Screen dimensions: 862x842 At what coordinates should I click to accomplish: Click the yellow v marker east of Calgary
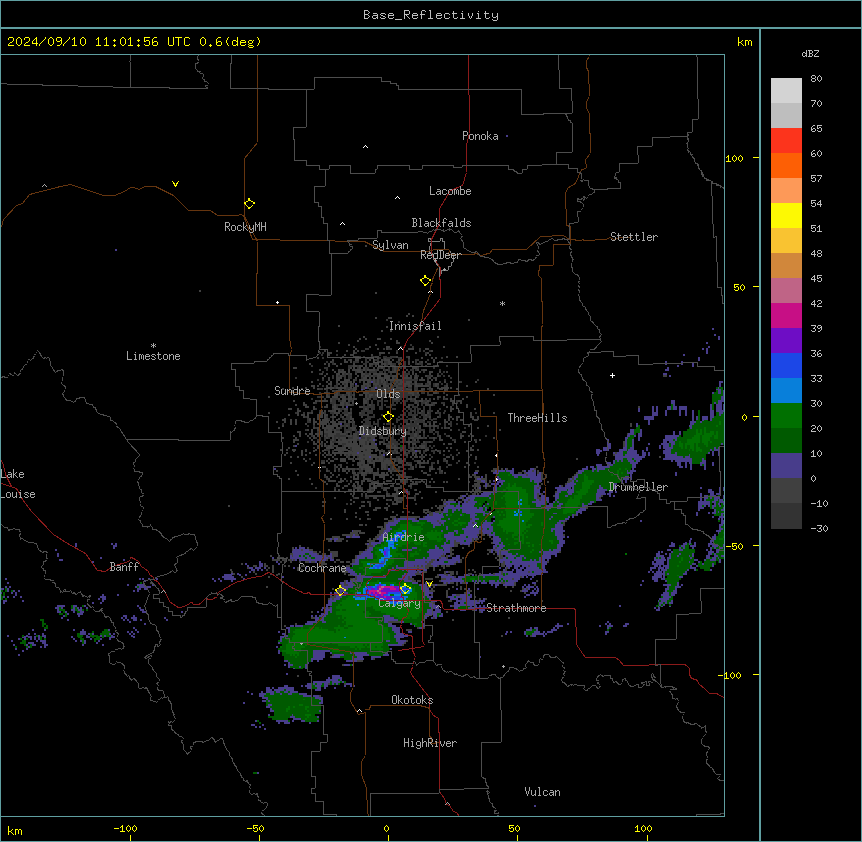(x=429, y=584)
